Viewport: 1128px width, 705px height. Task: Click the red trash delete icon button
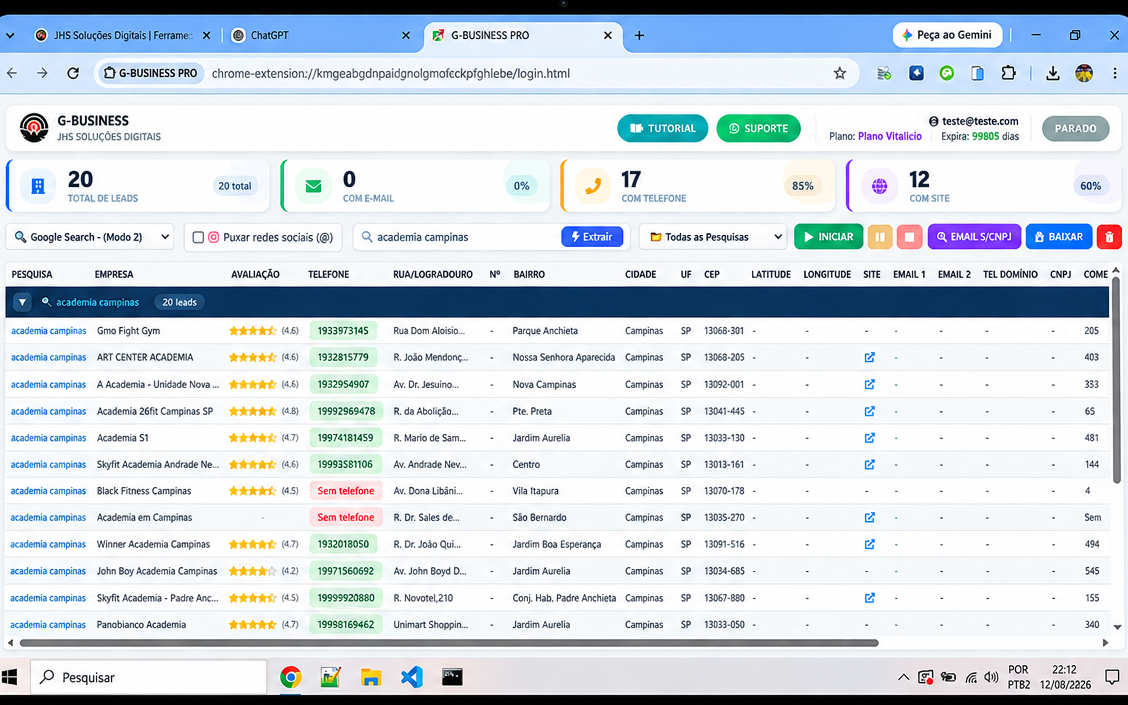pyautogui.click(x=1109, y=237)
